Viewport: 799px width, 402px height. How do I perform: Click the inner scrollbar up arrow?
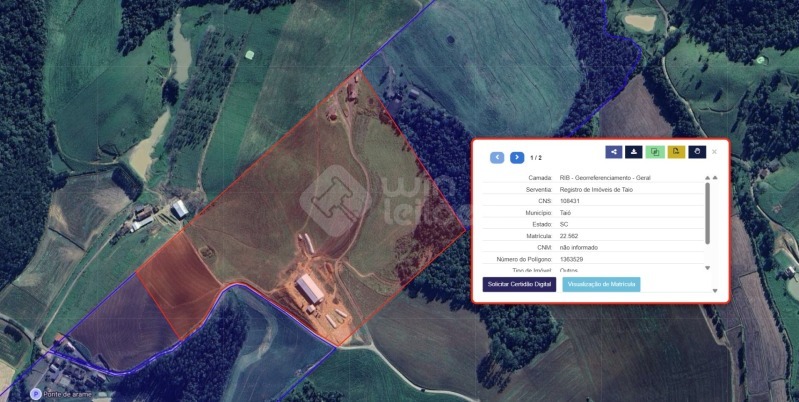click(x=707, y=178)
